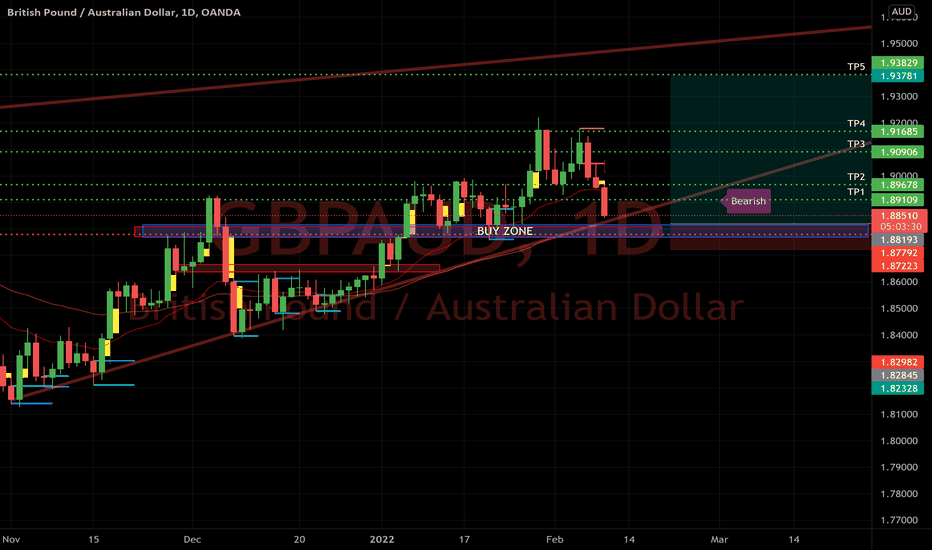Click the 1.88193 gray price tag
932x550 pixels.
tap(898, 240)
